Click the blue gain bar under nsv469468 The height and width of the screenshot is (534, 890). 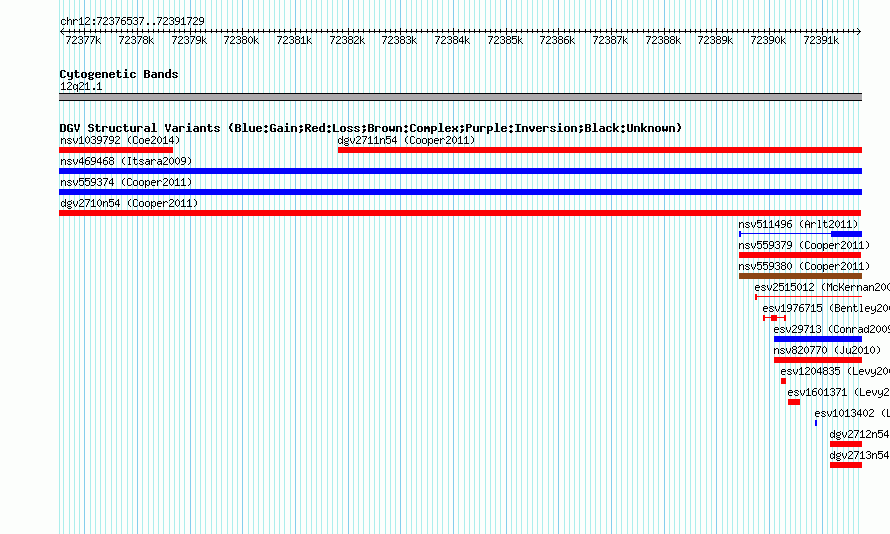pos(460,171)
